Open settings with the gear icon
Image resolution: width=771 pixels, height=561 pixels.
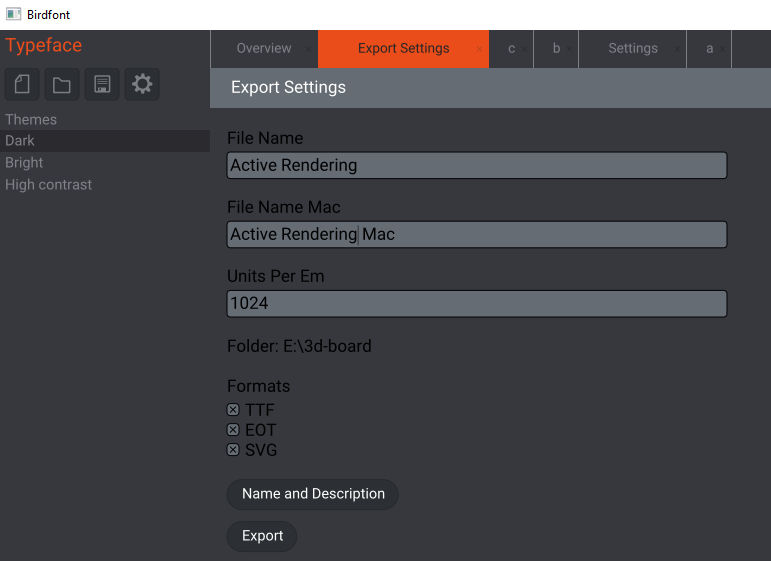click(142, 85)
